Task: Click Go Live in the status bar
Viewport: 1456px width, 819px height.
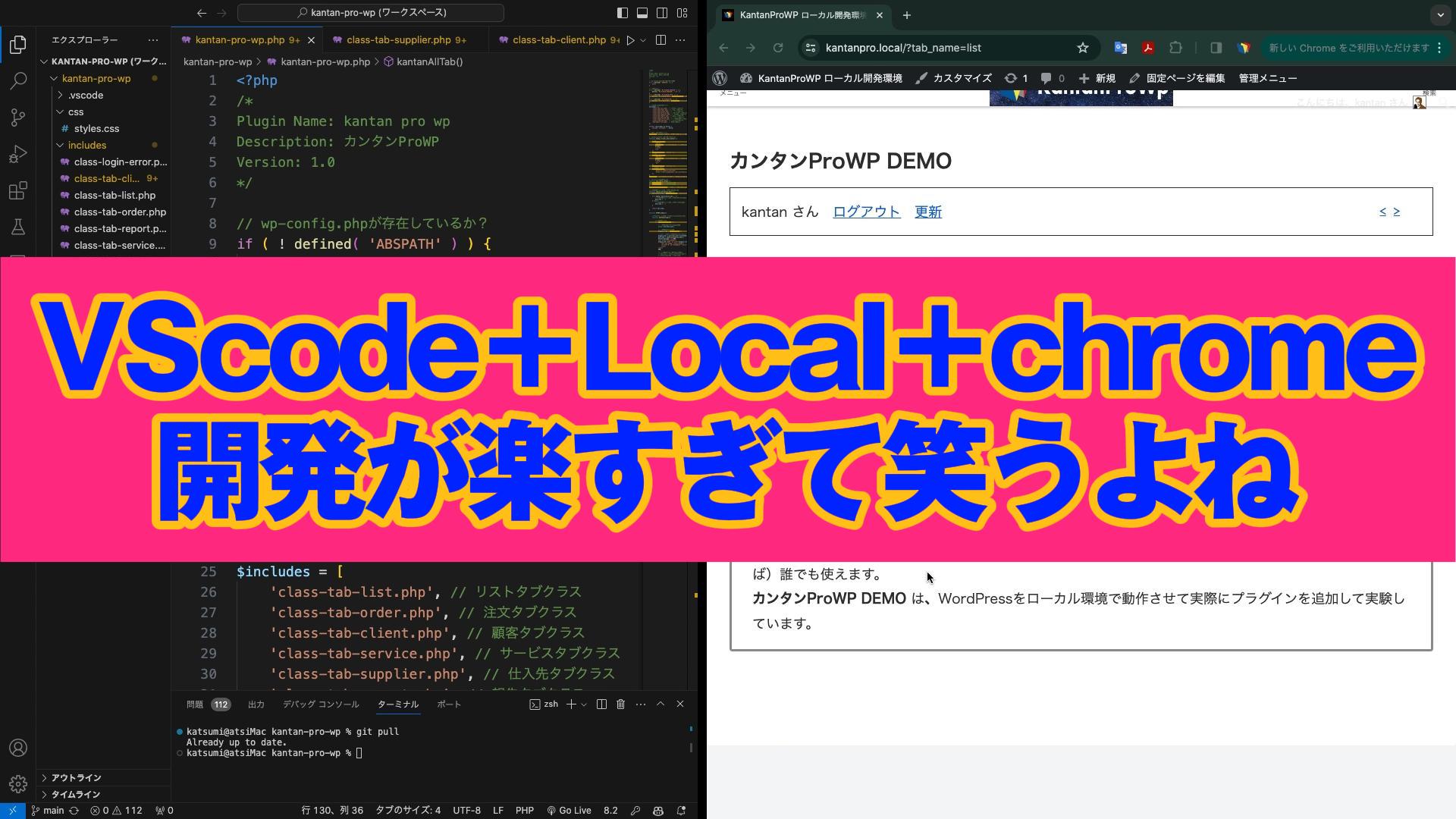Action: (x=569, y=810)
